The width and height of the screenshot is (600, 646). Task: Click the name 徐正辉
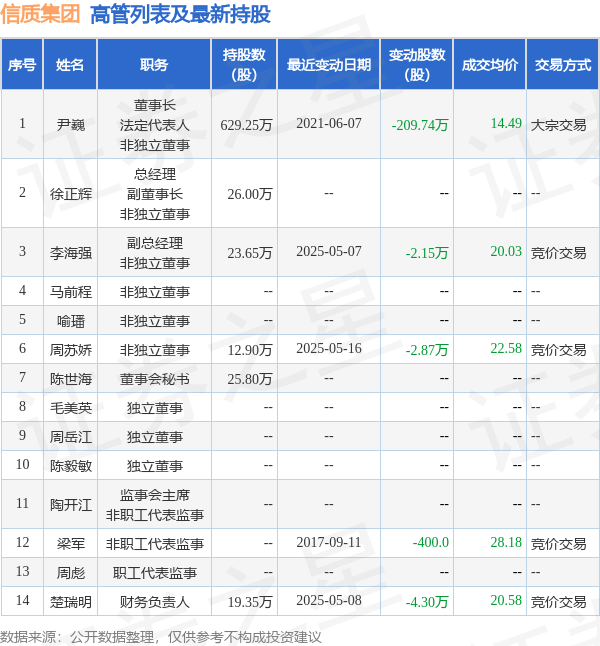pyautogui.click(x=70, y=194)
